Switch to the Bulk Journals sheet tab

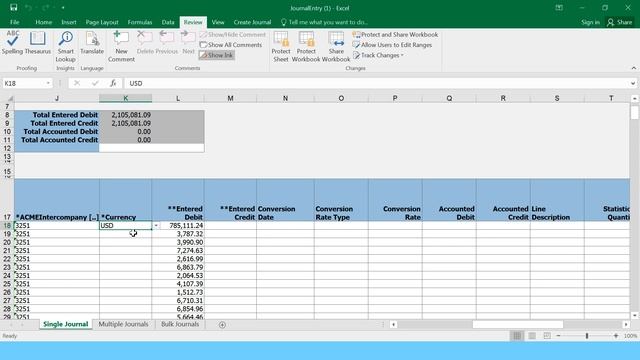[180, 324]
